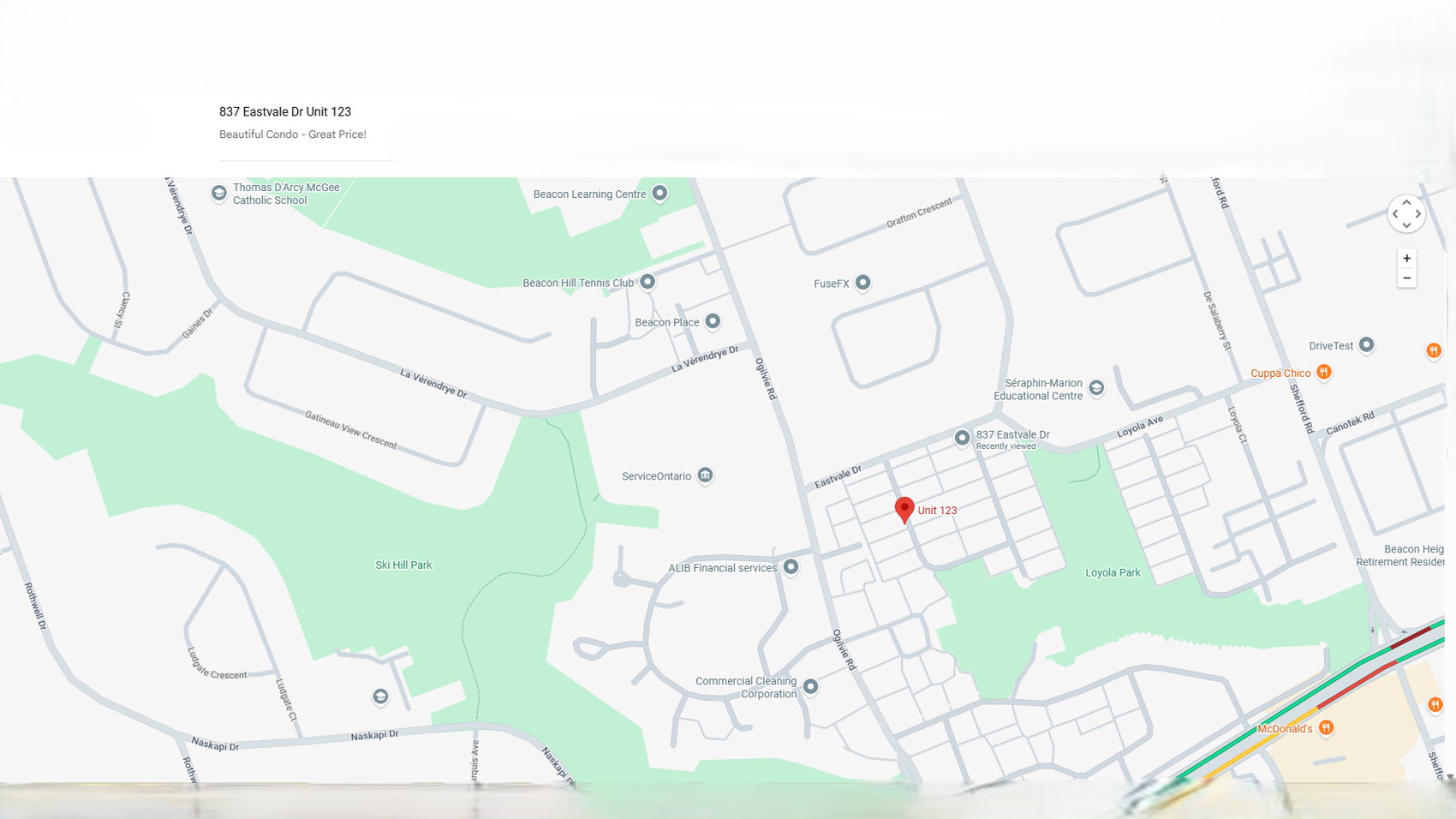Select the ServiceOntario marker icon
Screen dimensions: 1456x819
click(x=705, y=475)
